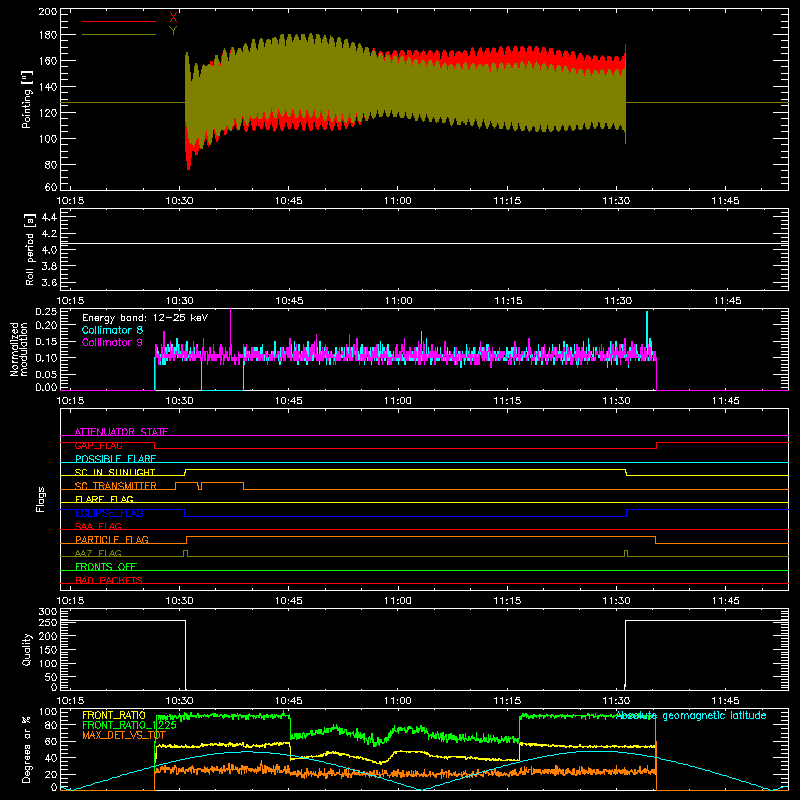This screenshot has width=800, height=800.
Task: Select the SAA_FLAG label
Action: [x=98, y=526]
